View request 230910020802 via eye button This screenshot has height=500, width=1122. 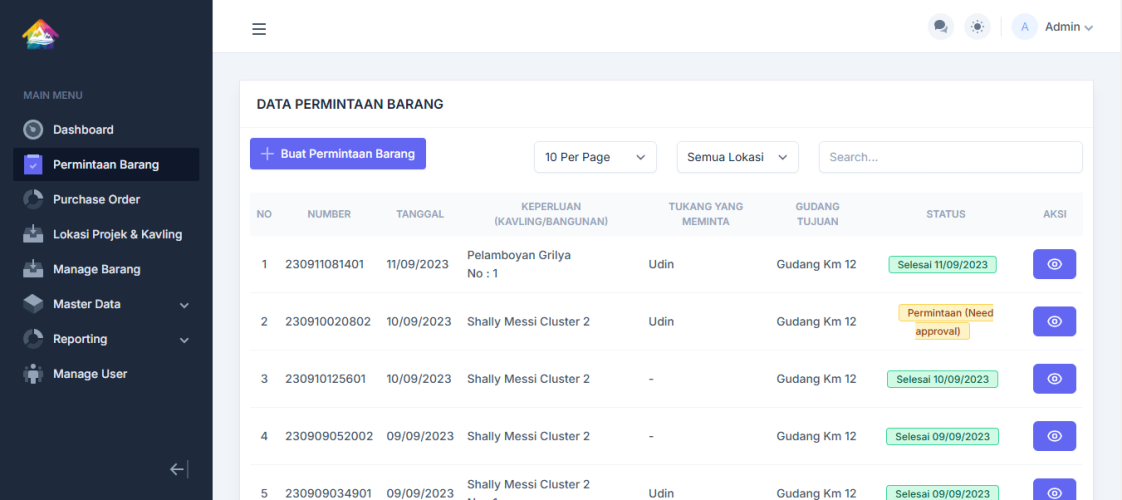[x=1054, y=321]
